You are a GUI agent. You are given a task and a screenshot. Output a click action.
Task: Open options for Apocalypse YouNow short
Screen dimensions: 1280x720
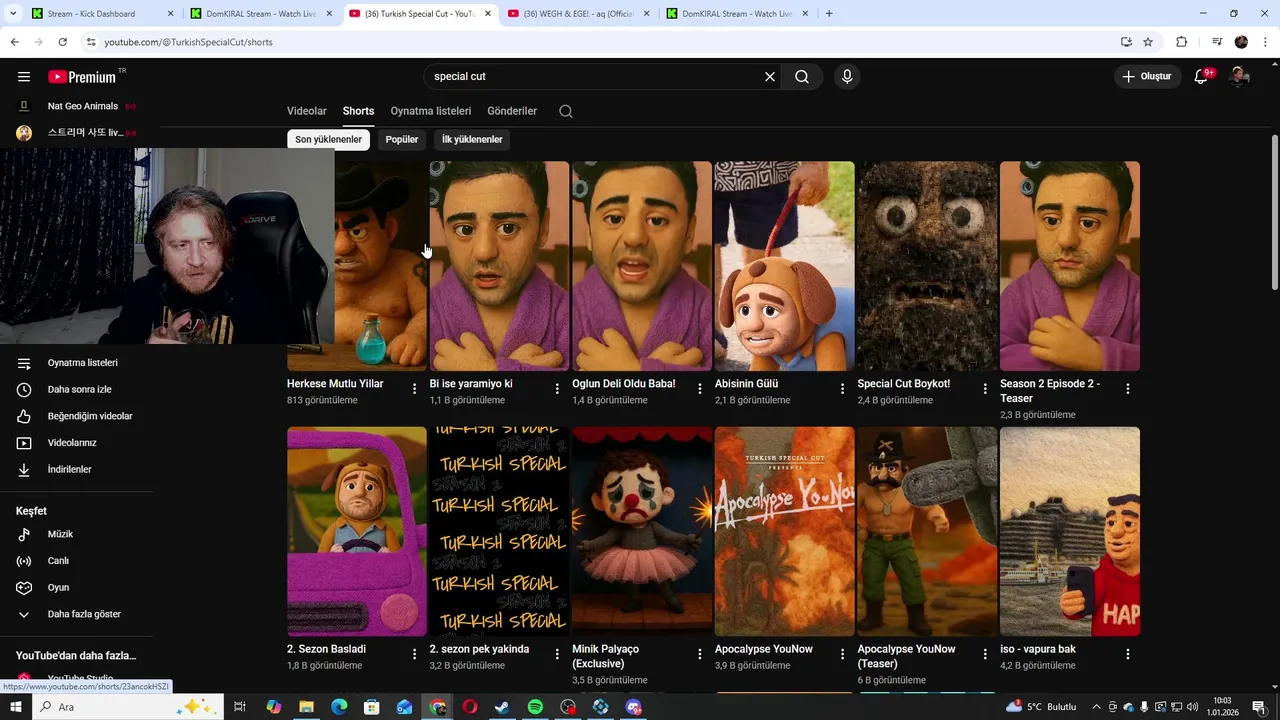[843, 654]
